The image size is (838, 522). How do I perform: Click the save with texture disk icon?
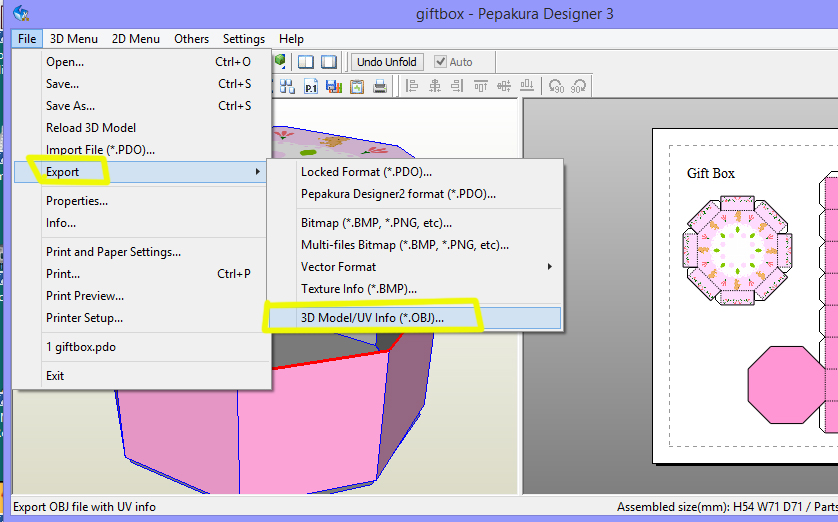333,86
